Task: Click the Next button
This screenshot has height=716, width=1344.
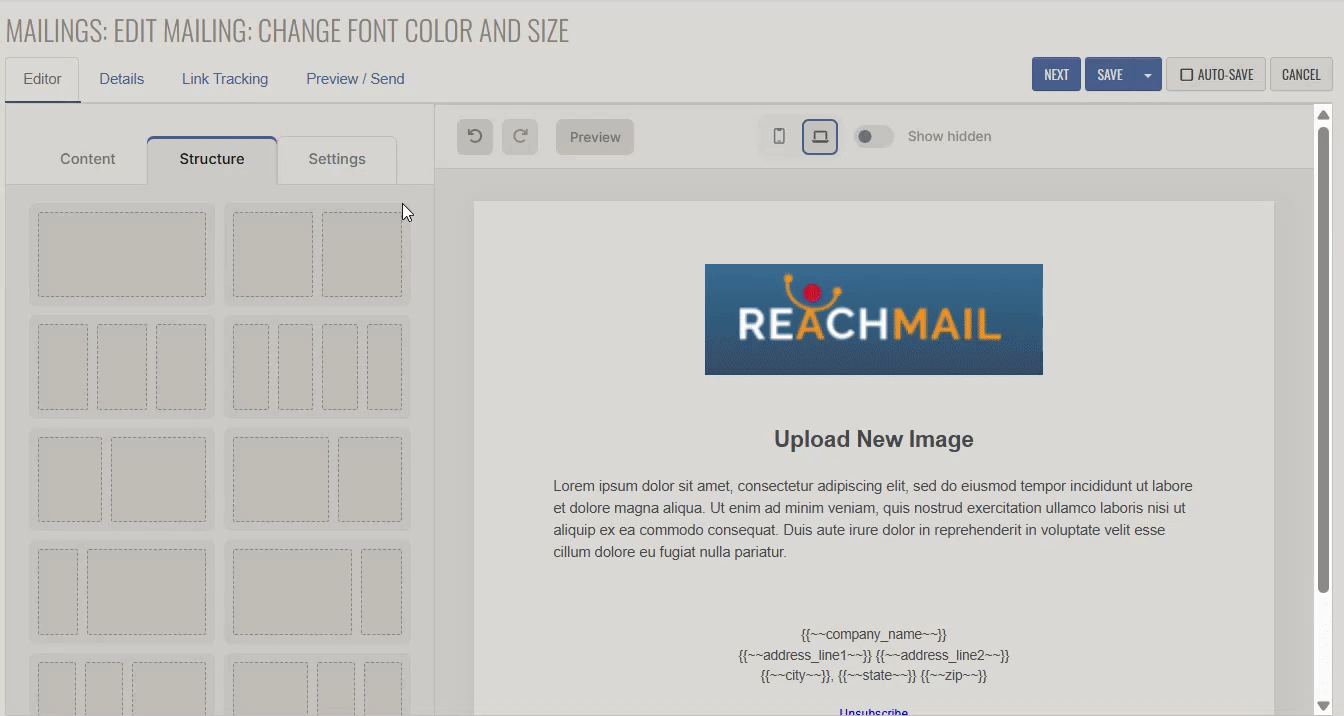Action: pyautogui.click(x=1056, y=75)
